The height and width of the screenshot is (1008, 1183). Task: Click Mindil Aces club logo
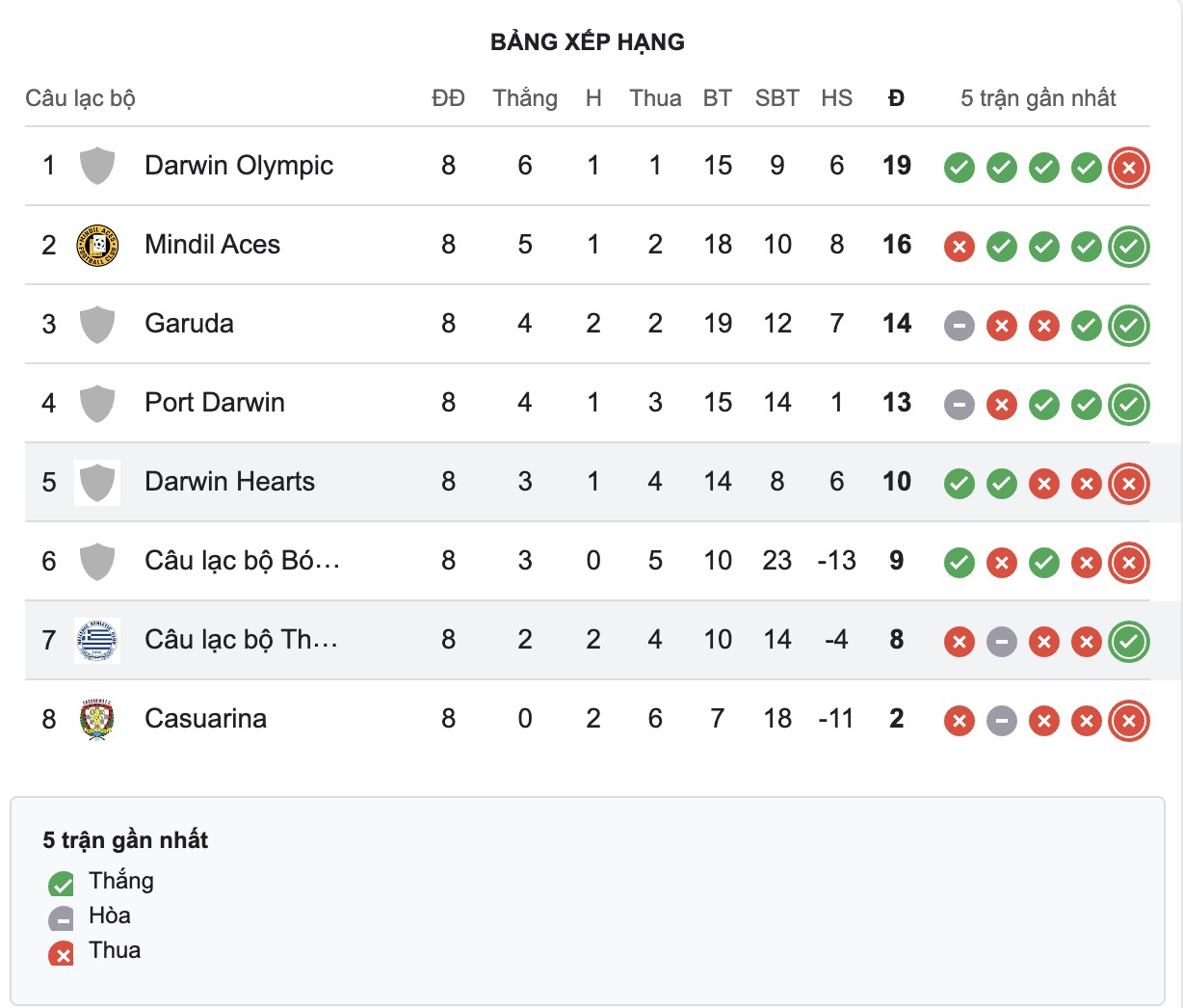click(x=97, y=246)
